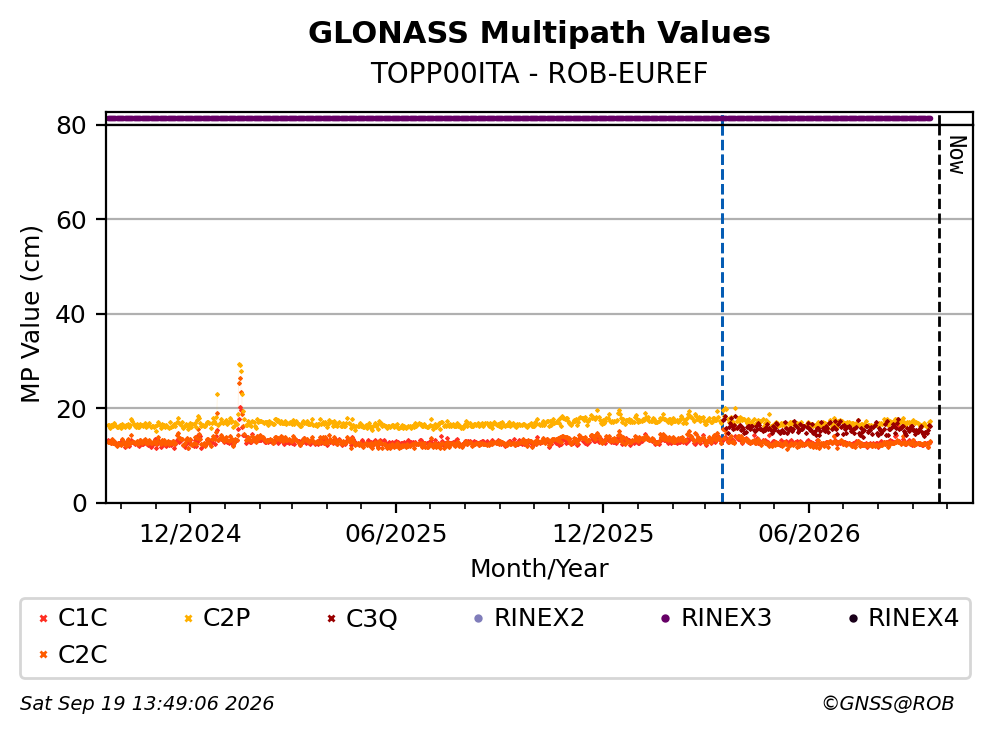The height and width of the screenshot is (734, 993).
Task: Click the 12/2024 x-axis tick label
Action: (190, 534)
